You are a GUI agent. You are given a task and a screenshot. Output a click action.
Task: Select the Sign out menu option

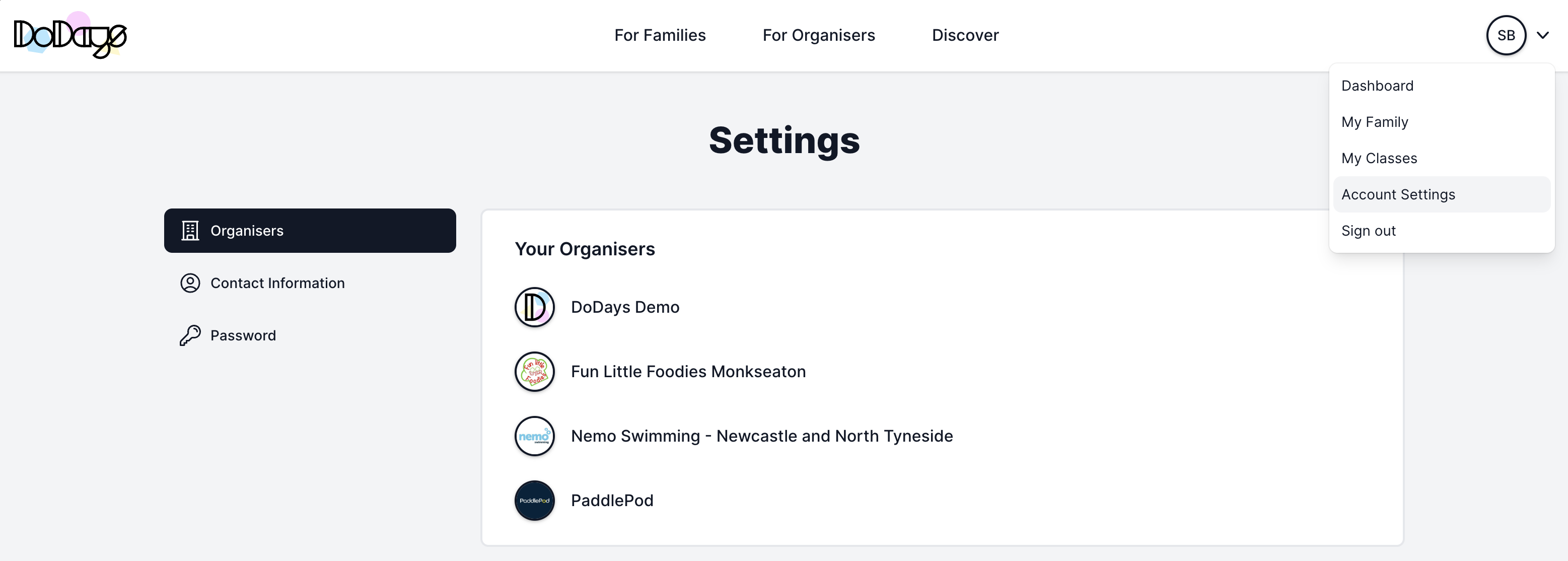click(1369, 230)
